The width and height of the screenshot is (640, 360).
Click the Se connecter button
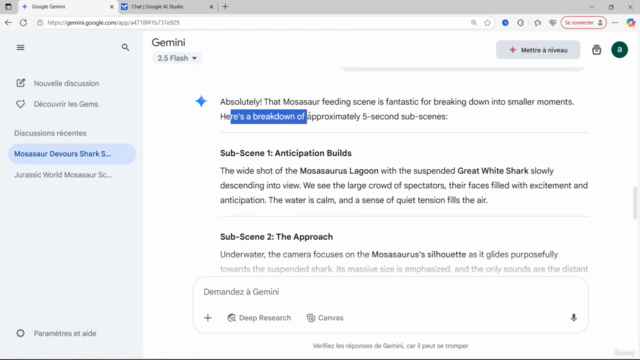[x=583, y=23]
